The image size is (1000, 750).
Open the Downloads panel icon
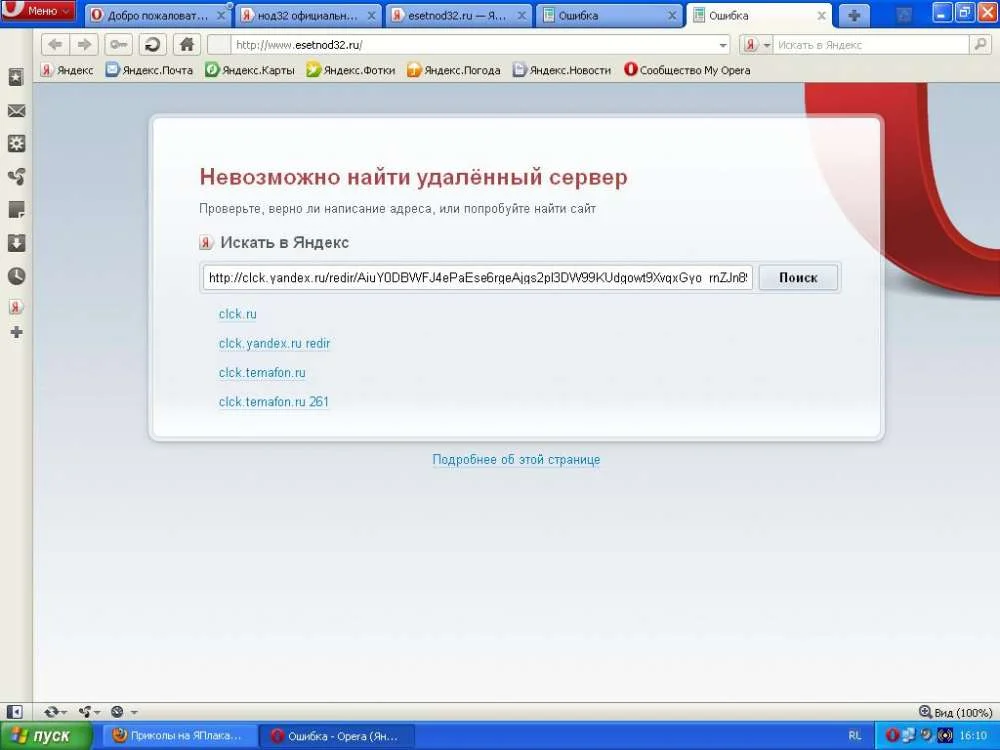point(16,243)
